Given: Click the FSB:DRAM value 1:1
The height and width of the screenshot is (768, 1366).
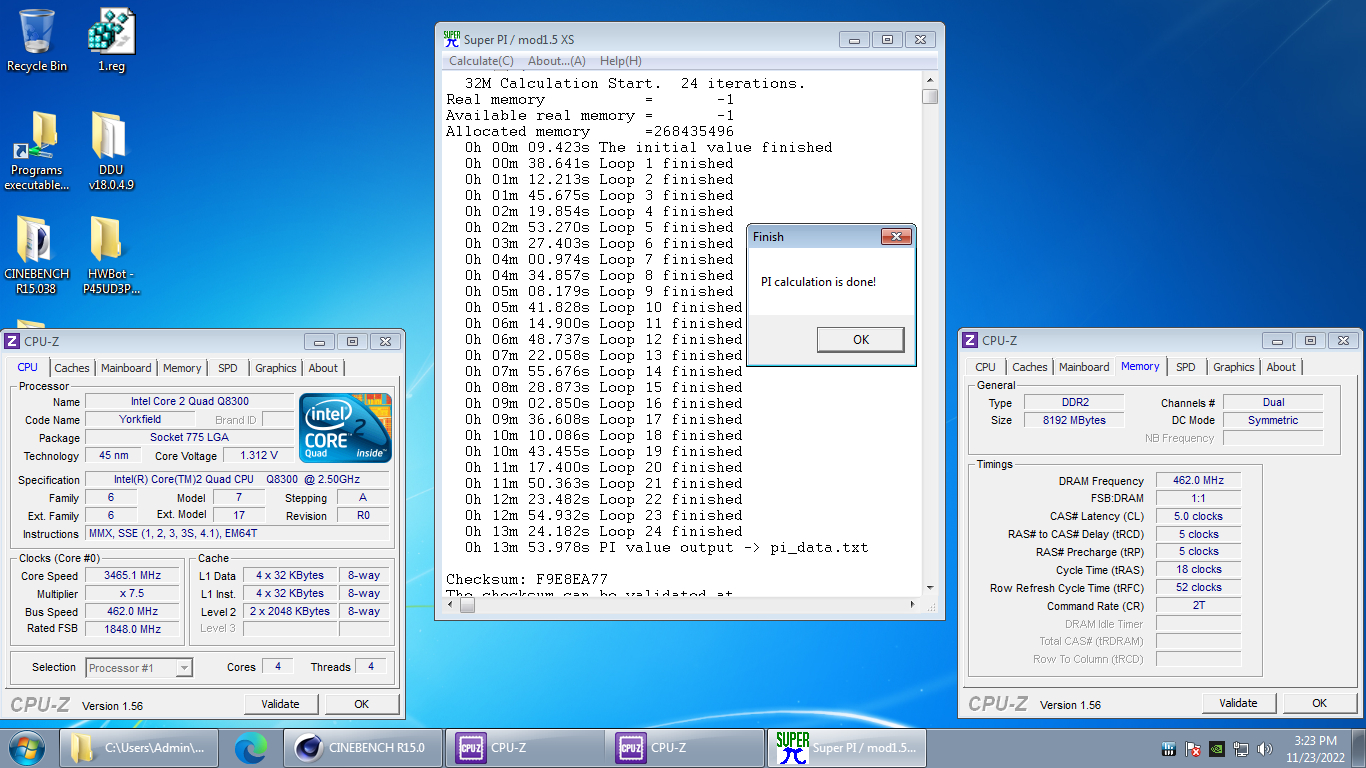Looking at the screenshot, I should point(1198,499).
